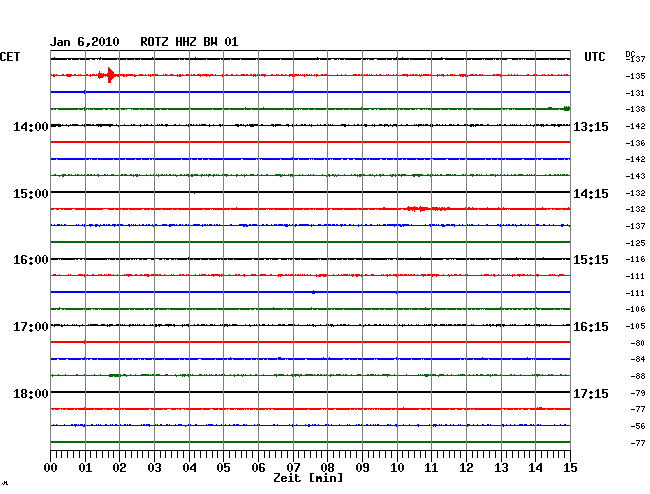
Task: Click the '08' minute axis label
Action: click(x=327, y=468)
